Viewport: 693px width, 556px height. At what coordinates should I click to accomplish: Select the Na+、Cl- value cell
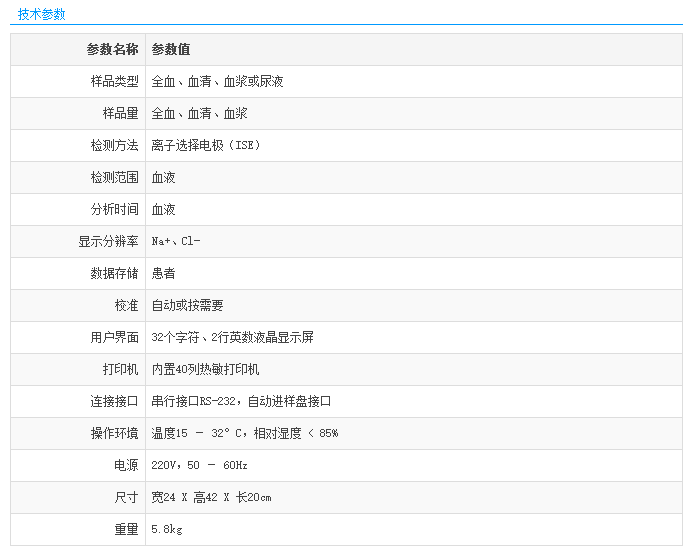[x=176, y=241]
